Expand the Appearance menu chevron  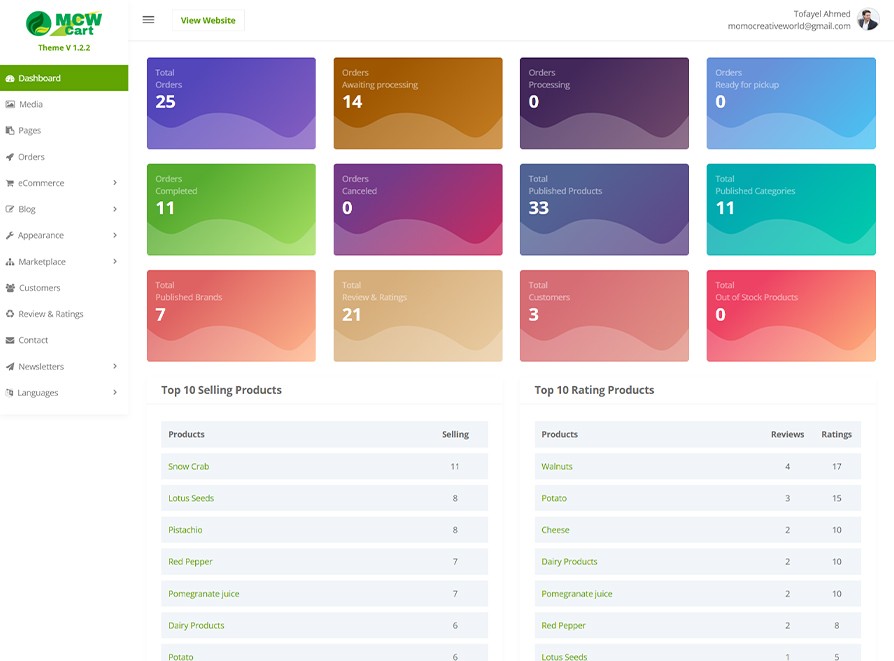pyautogui.click(x=115, y=235)
